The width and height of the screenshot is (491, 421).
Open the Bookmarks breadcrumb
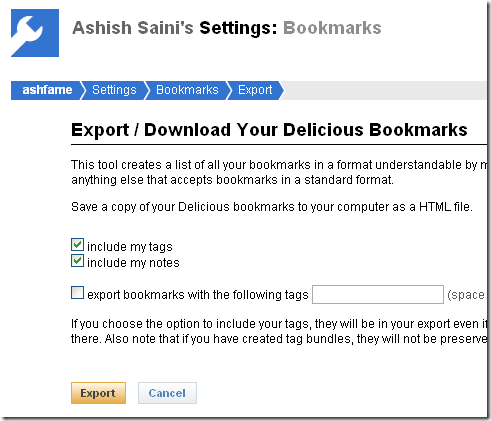187,90
